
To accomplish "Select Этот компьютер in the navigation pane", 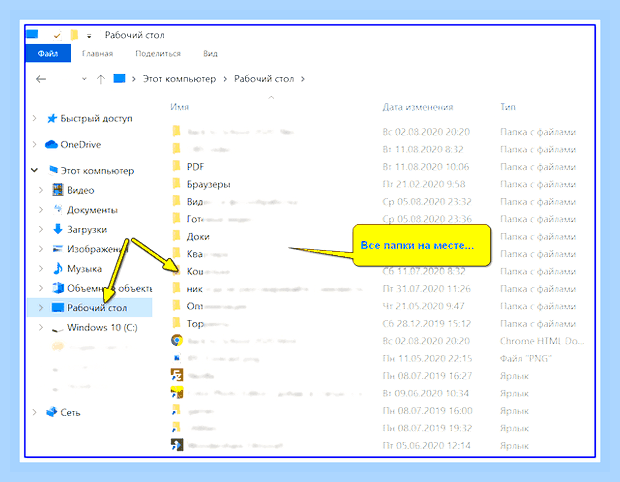I will click(x=97, y=171).
